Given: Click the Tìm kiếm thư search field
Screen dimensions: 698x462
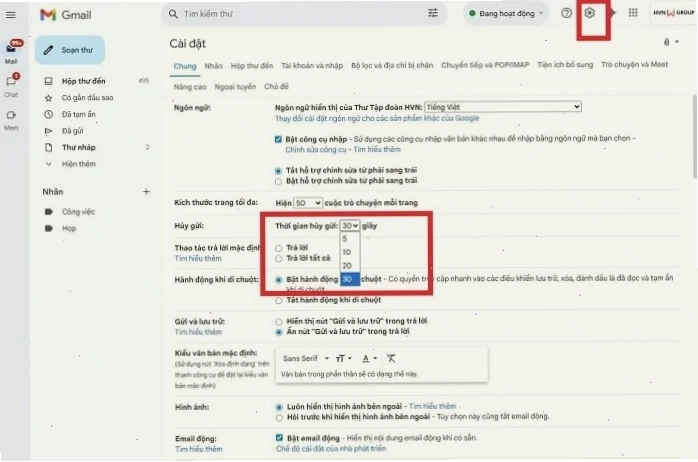Looking at the screenshot, I should pos(303,14).
